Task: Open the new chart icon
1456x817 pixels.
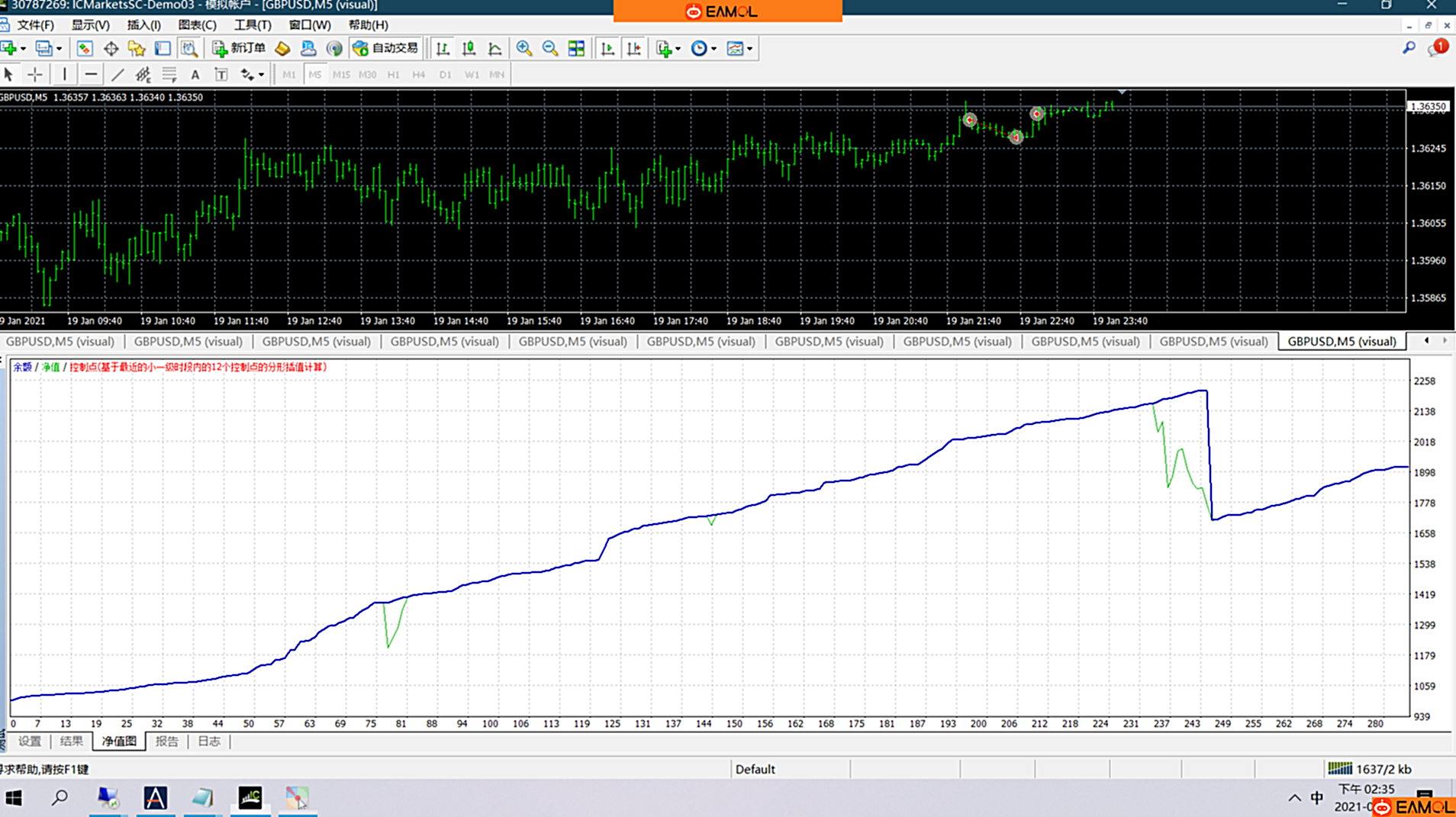Action: click(8, 48)
